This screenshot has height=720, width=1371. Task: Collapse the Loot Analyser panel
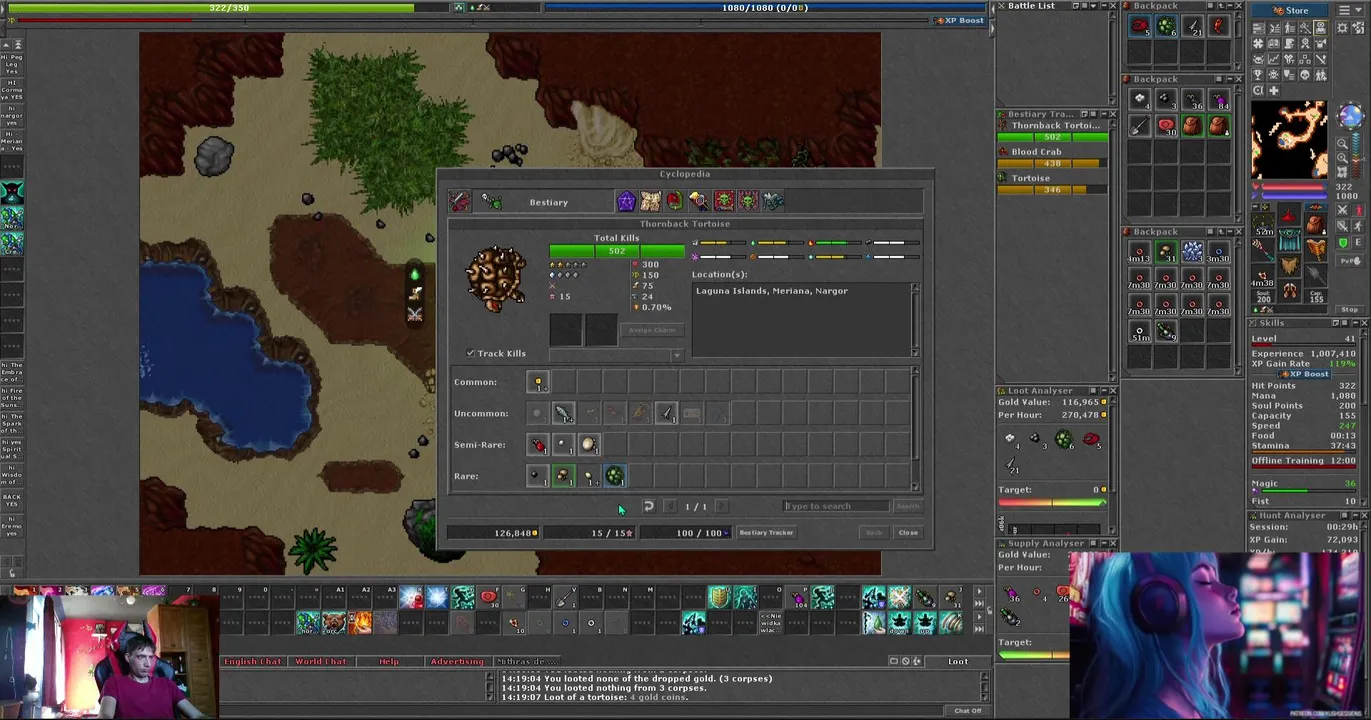(1103, 391)
